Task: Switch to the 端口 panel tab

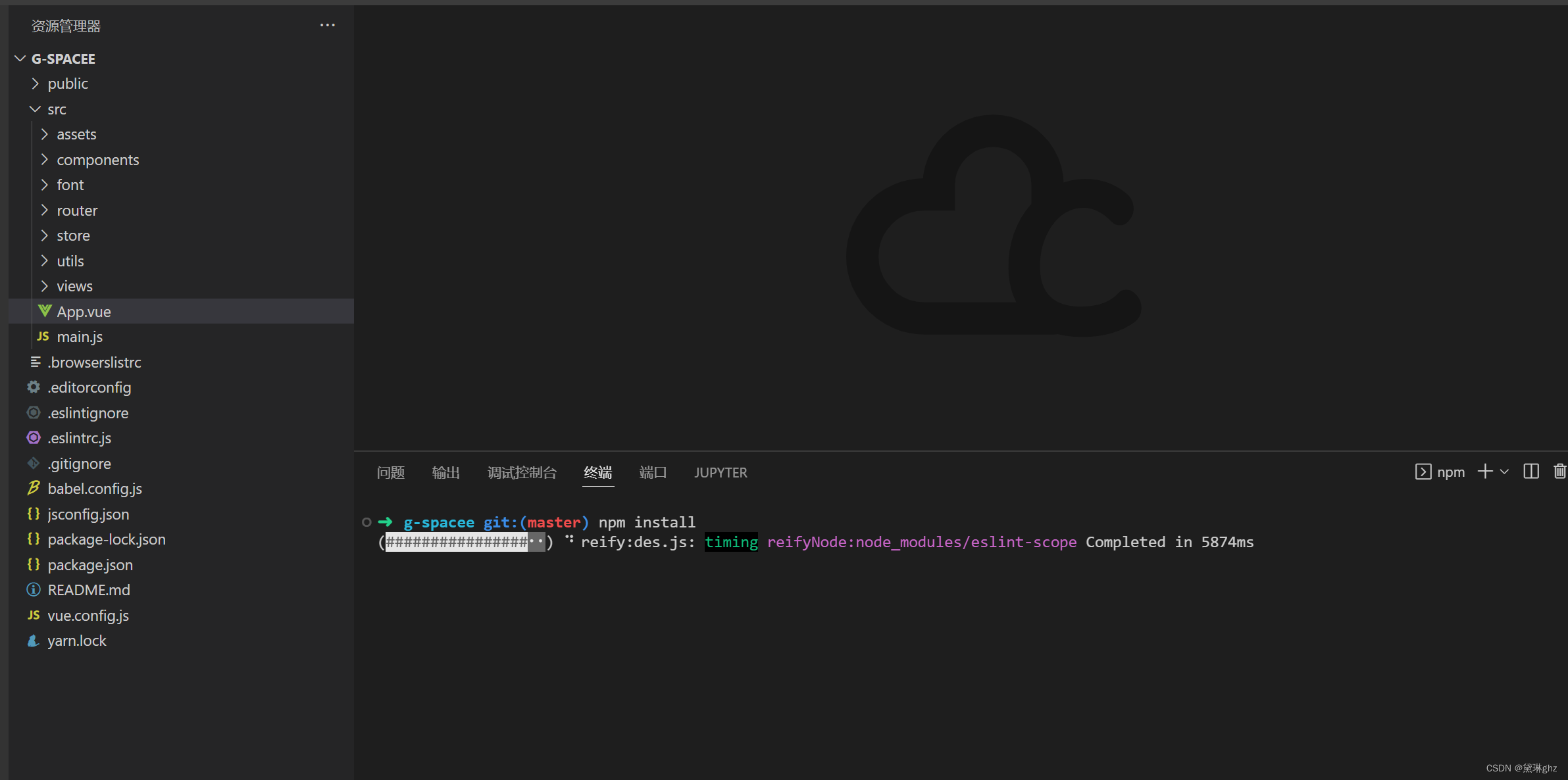Action: tap(653, 472)
